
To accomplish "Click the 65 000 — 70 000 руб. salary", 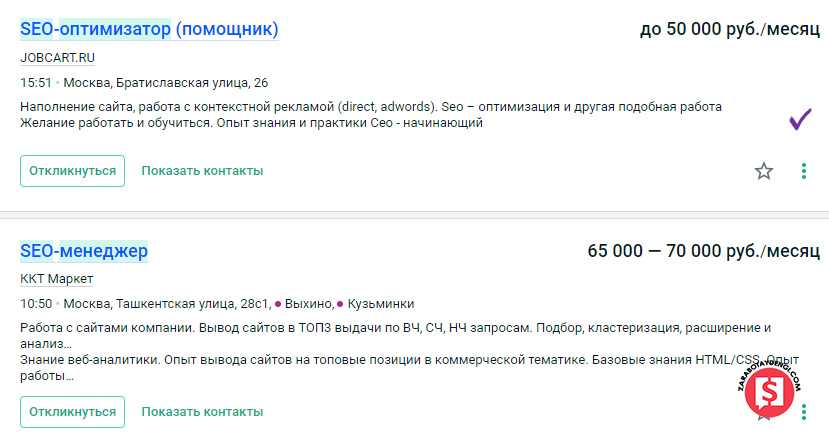I will pos(703,251).
